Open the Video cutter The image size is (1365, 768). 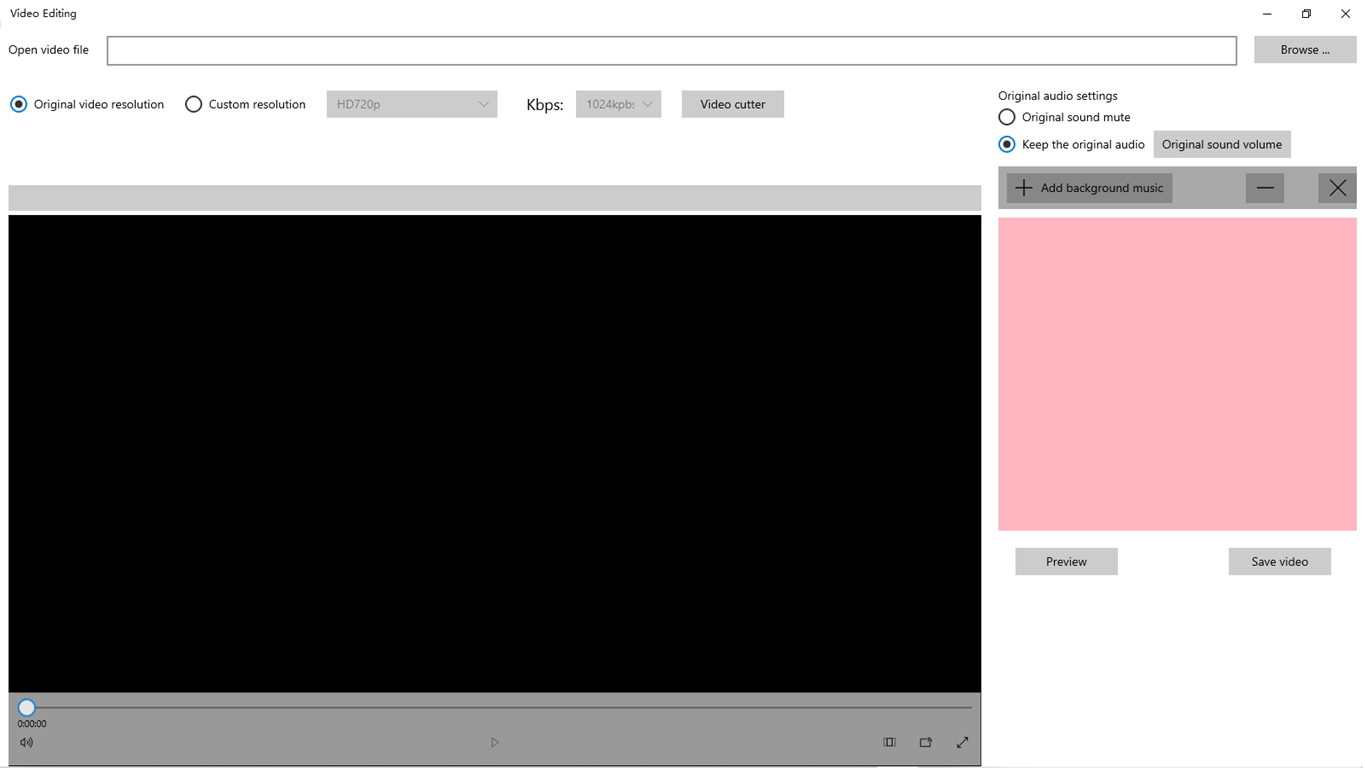[732, 103]
